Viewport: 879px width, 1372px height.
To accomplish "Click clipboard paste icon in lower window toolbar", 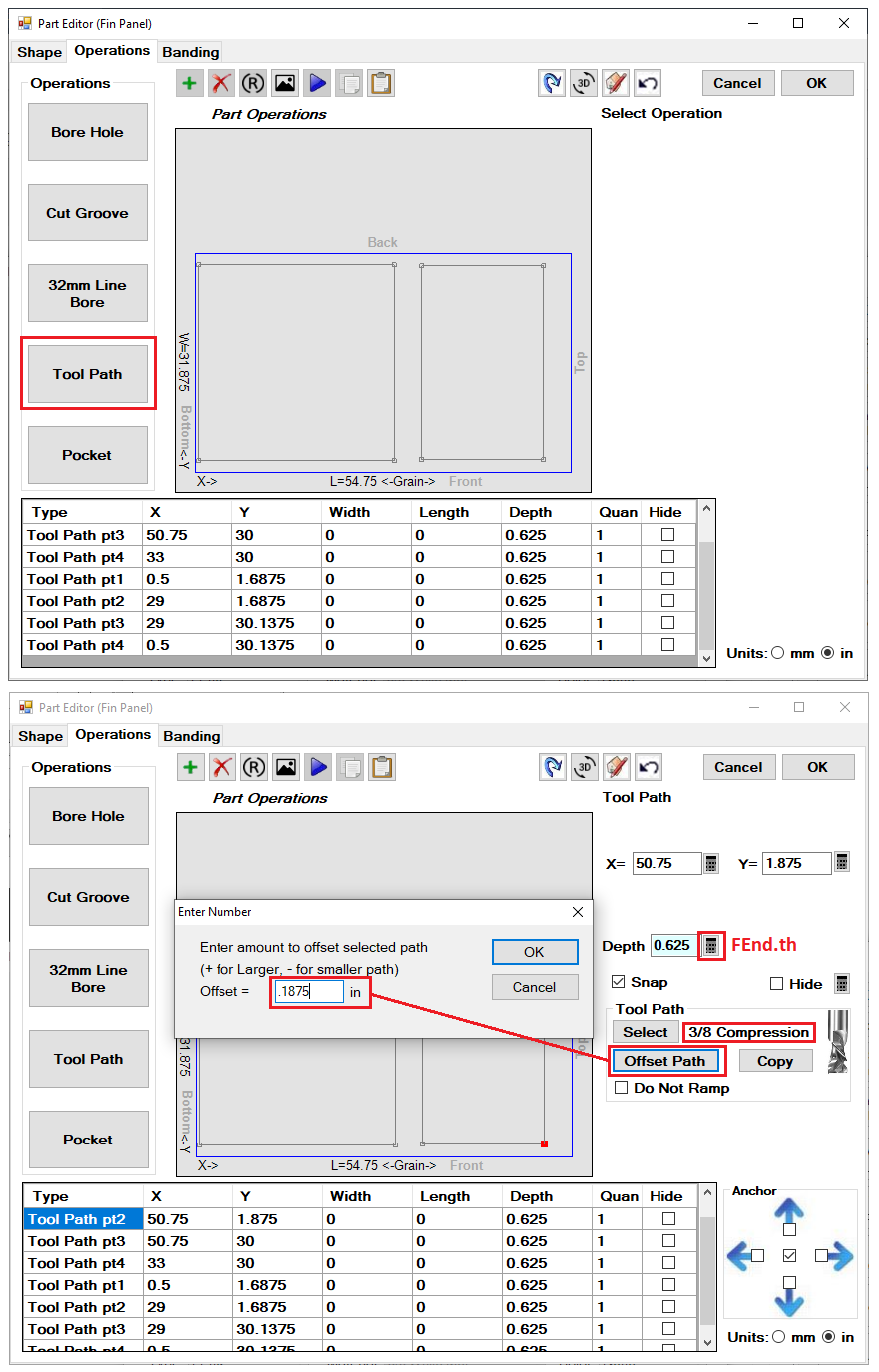I will pos(382,767).
